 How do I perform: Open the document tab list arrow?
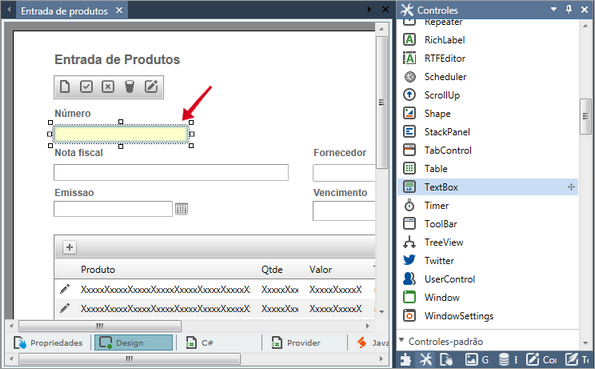click(x=369, y=9)
